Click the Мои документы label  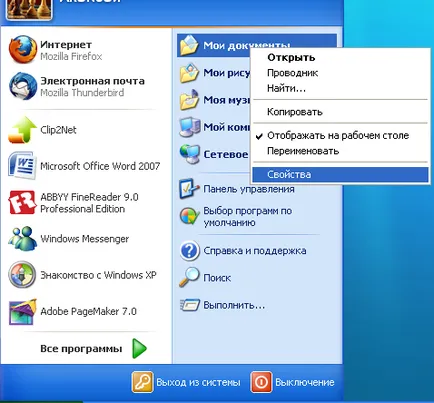(x=247, y=45)
